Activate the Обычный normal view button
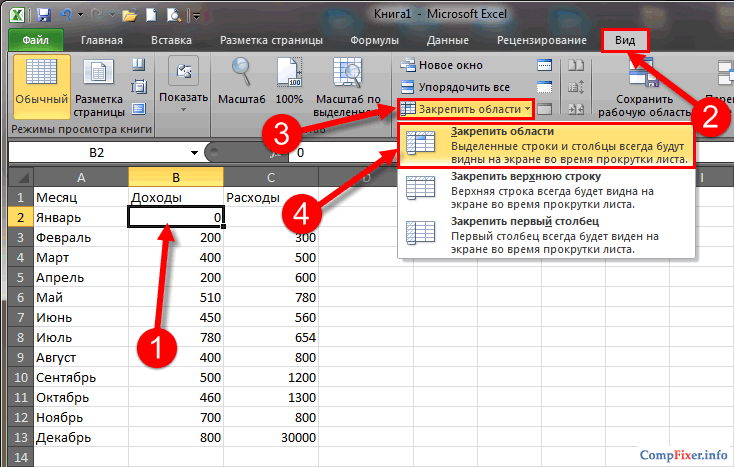The width and height of the screenshot is (734, 467). pos(41,87)
